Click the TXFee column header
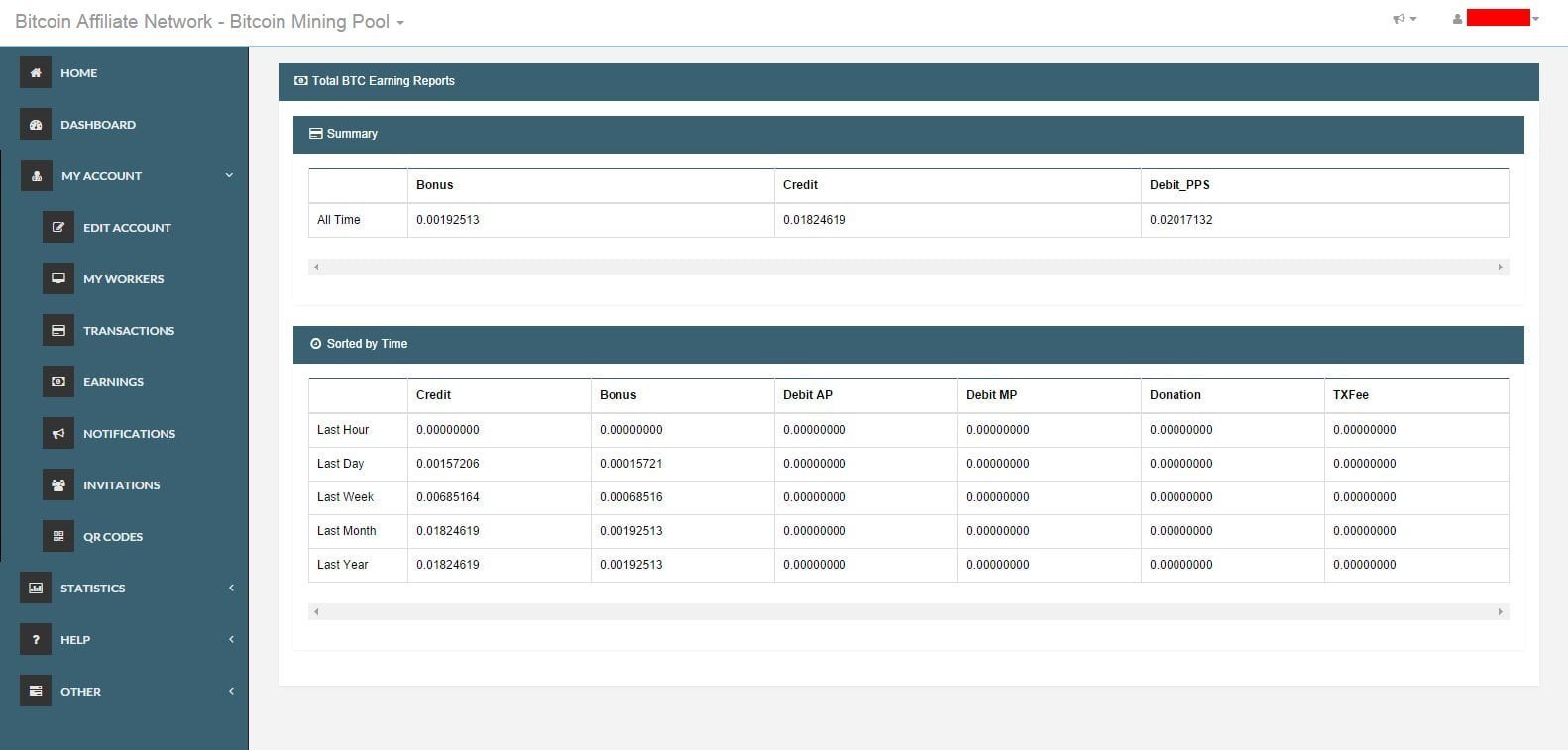 pos(1351,395)
